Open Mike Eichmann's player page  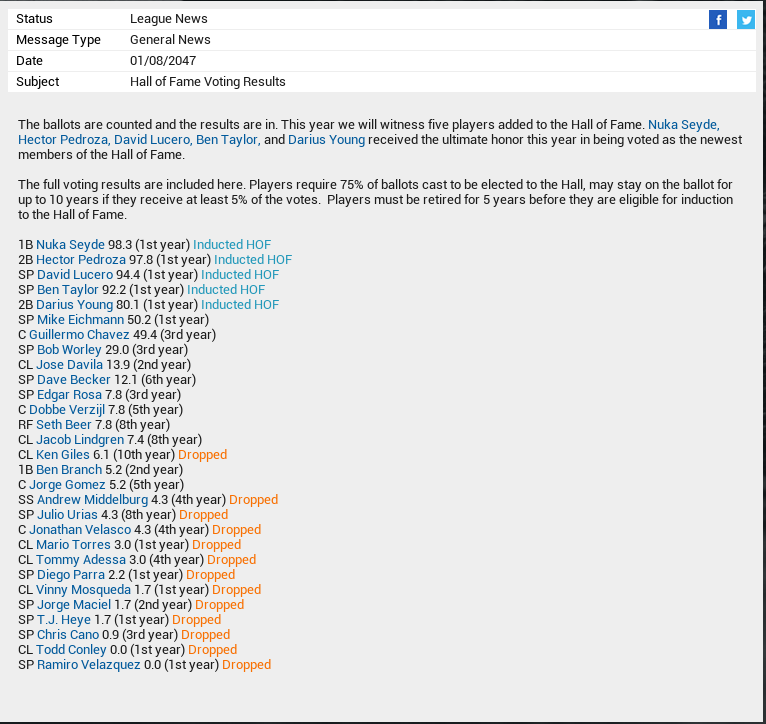point(80,320)
